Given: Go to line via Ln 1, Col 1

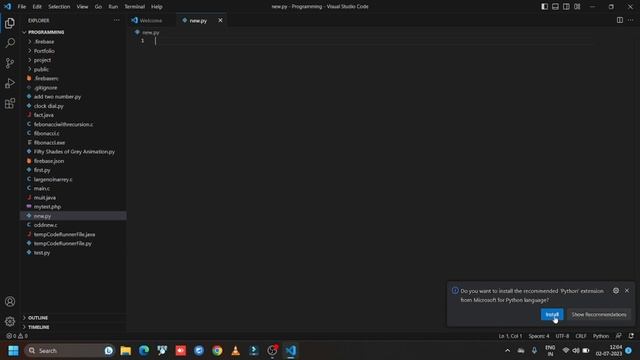Looking at the screenshot, I should click(x=510, y=336).
